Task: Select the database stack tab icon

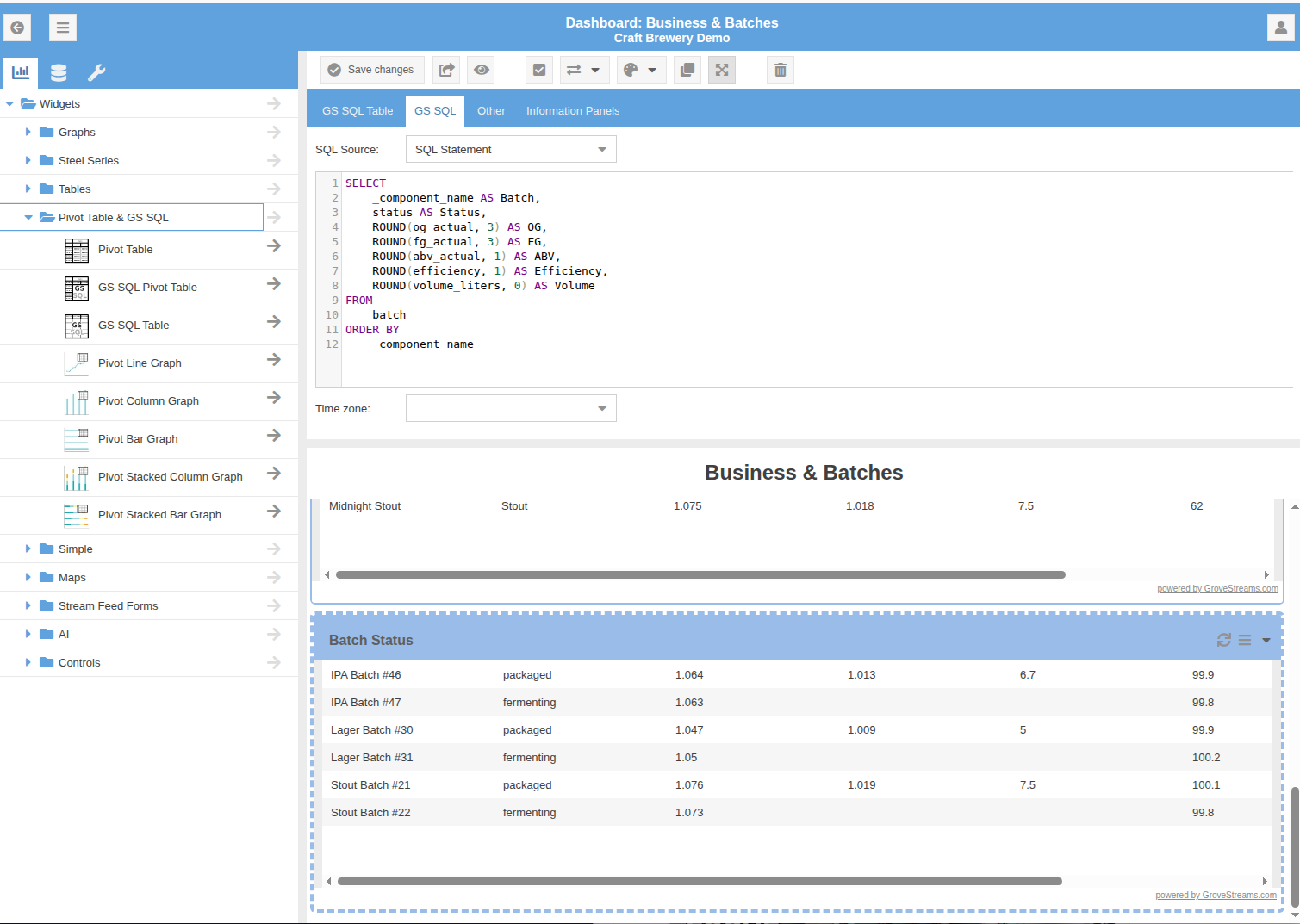Action: [59, 72]
